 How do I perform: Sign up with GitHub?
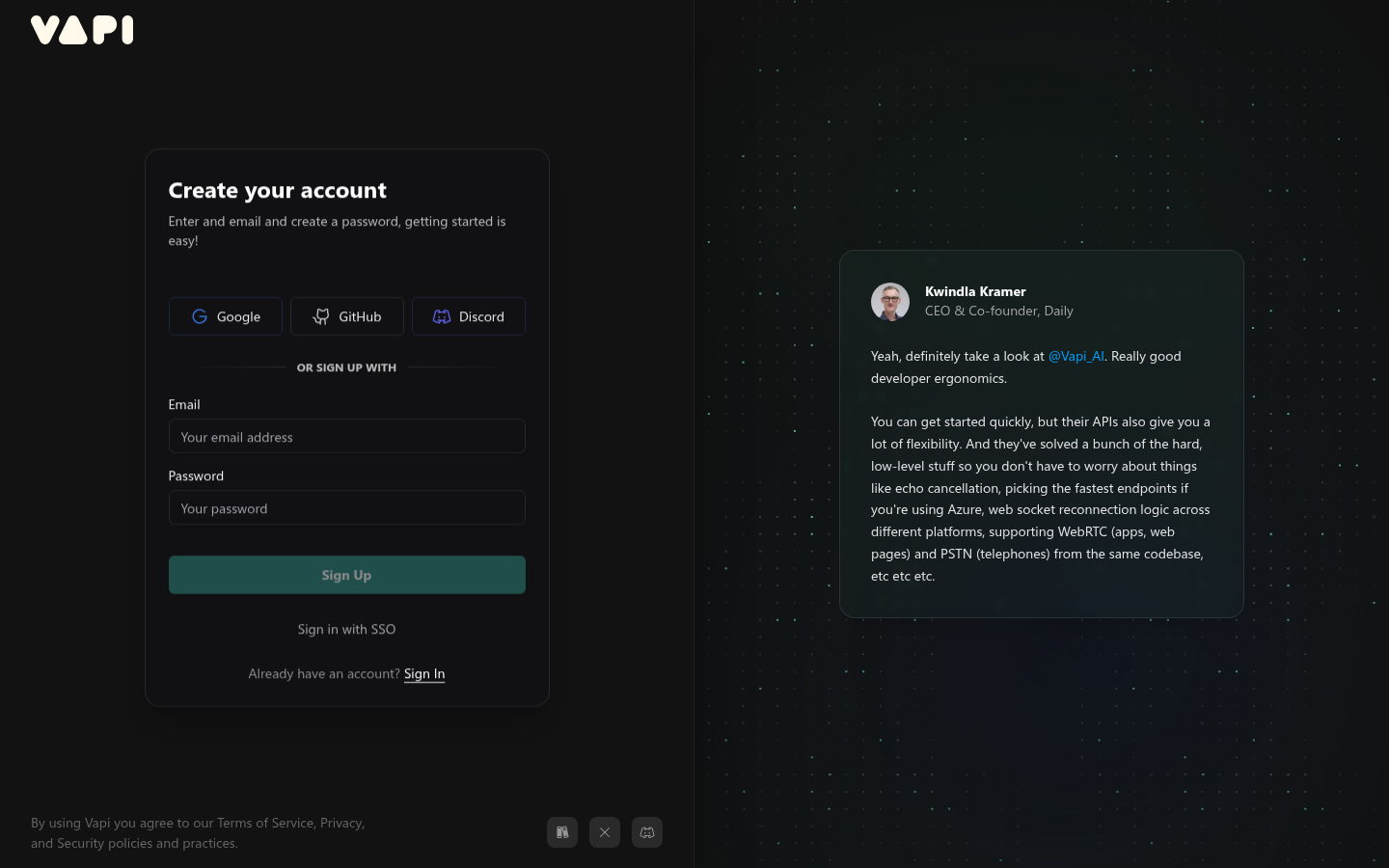(x=347, y=316)
